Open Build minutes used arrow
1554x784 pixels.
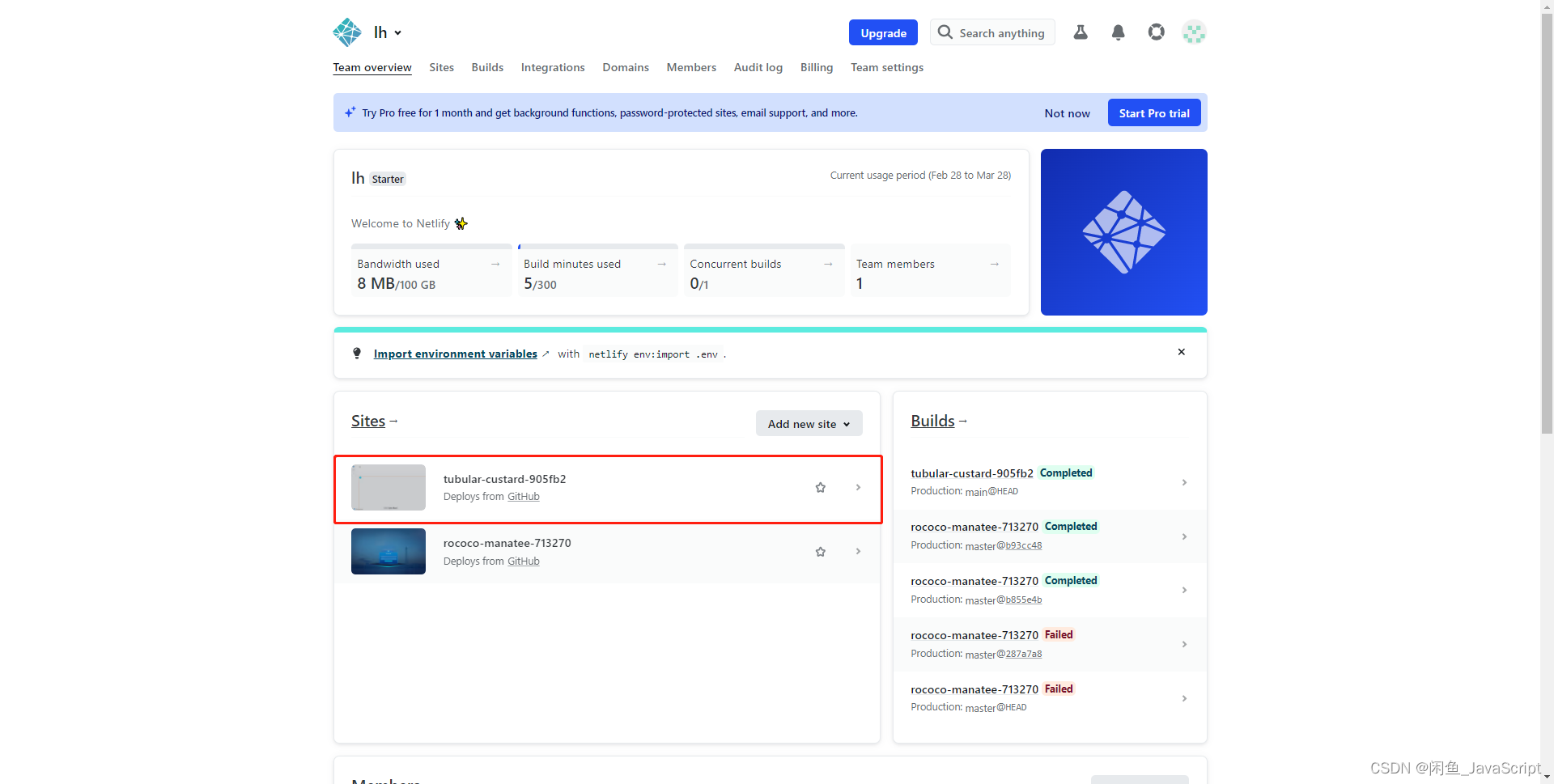pos(661,264)
